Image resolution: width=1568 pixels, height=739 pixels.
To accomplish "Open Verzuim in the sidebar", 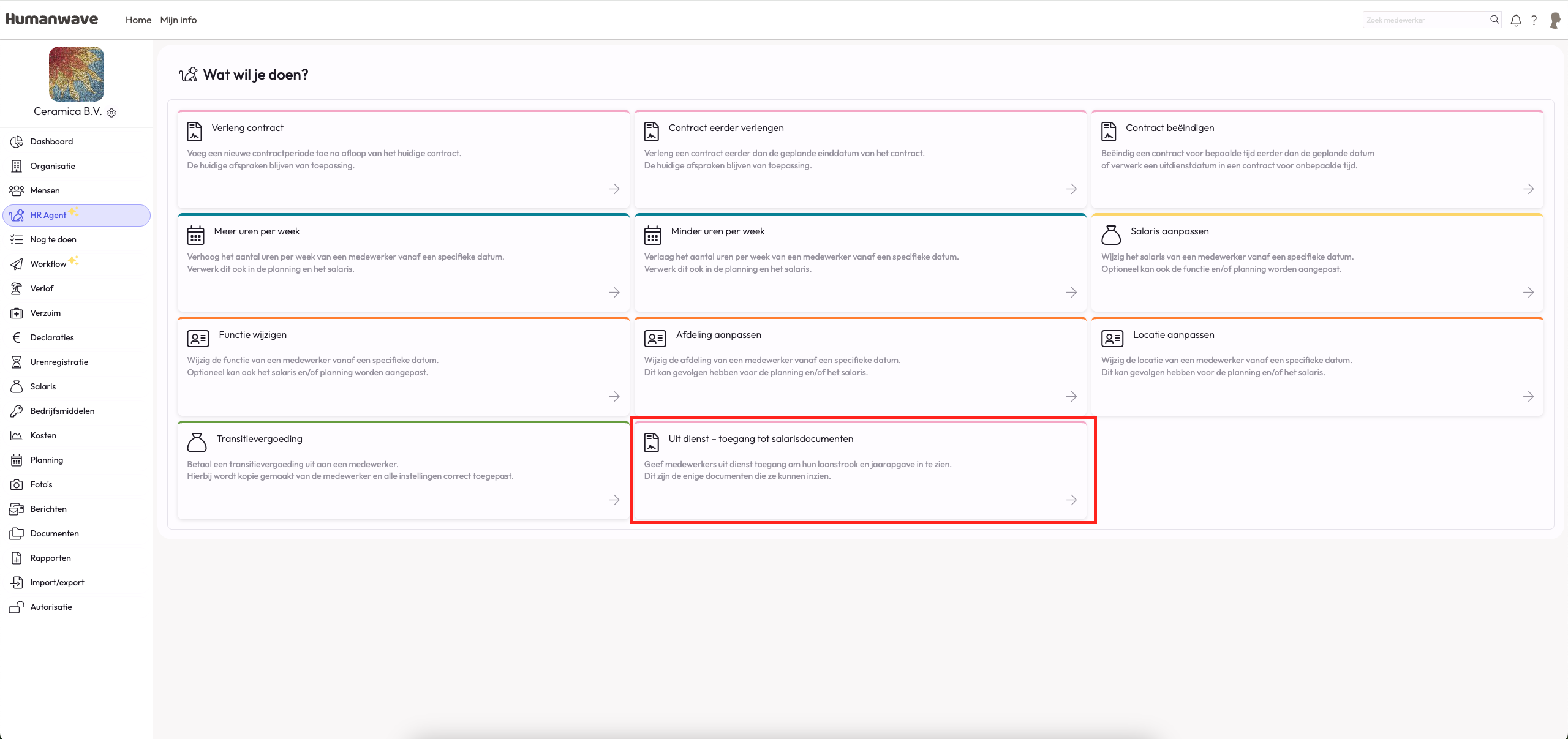I will click(45, 313).
